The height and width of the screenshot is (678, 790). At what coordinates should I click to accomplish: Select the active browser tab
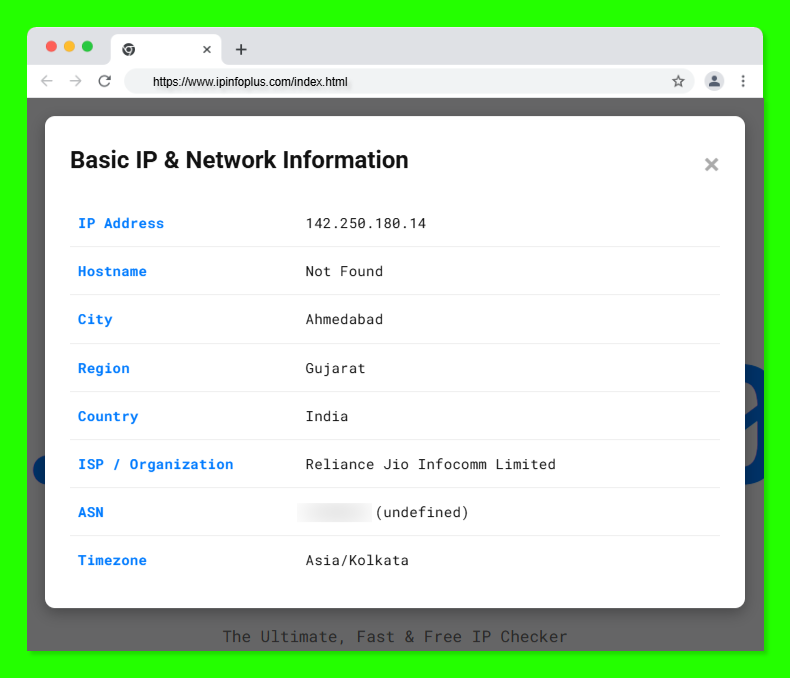tap(166, 49)
